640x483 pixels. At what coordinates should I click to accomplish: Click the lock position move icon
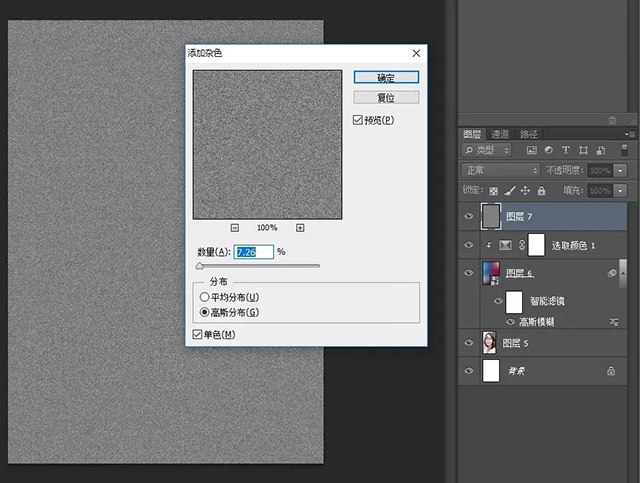[x=525, y=190]
